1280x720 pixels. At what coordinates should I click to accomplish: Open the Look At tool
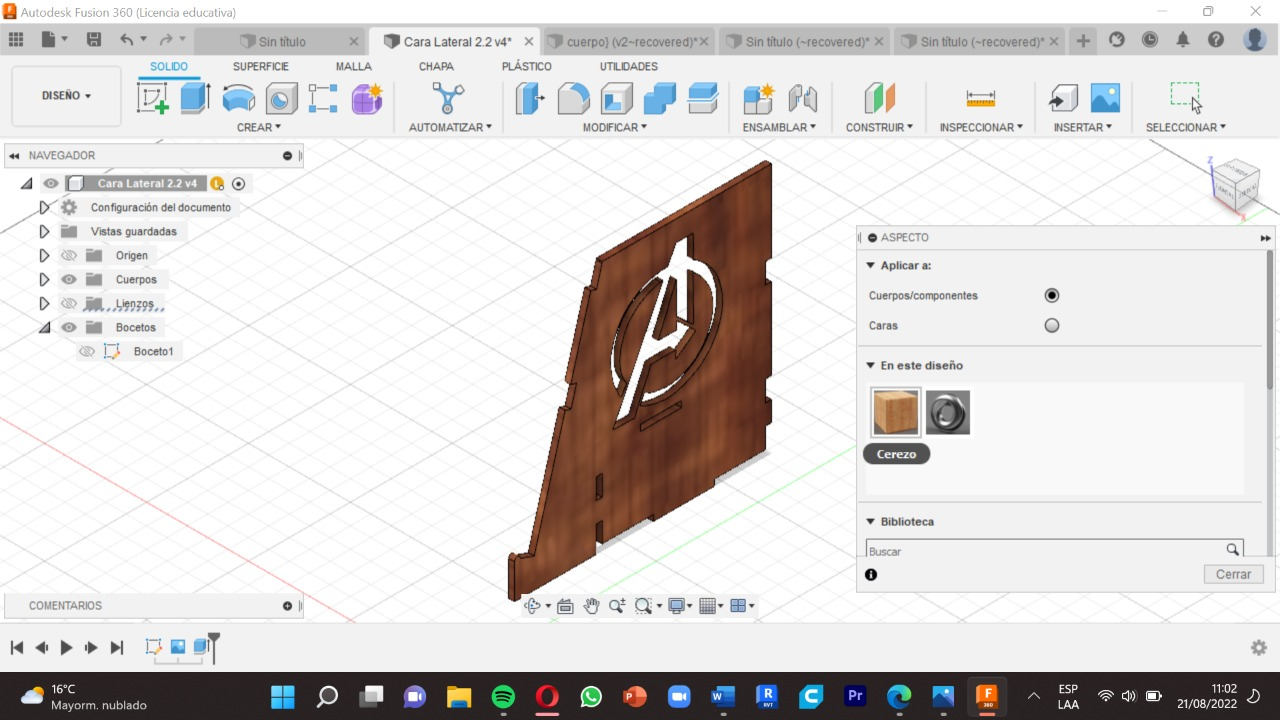[565, 606]
